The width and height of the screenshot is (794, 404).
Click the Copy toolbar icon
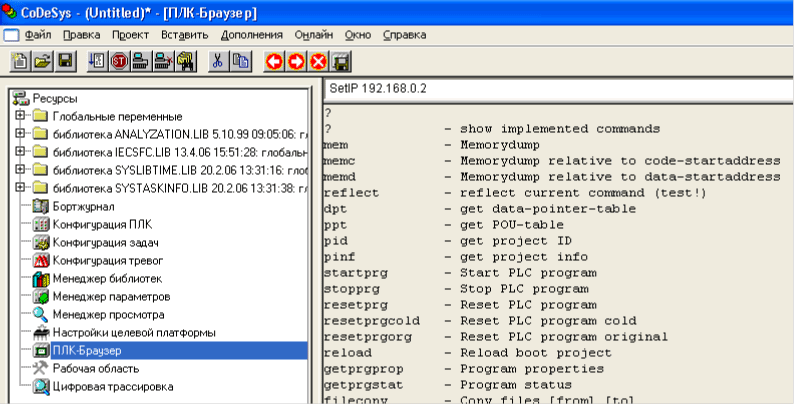[240, 62]
